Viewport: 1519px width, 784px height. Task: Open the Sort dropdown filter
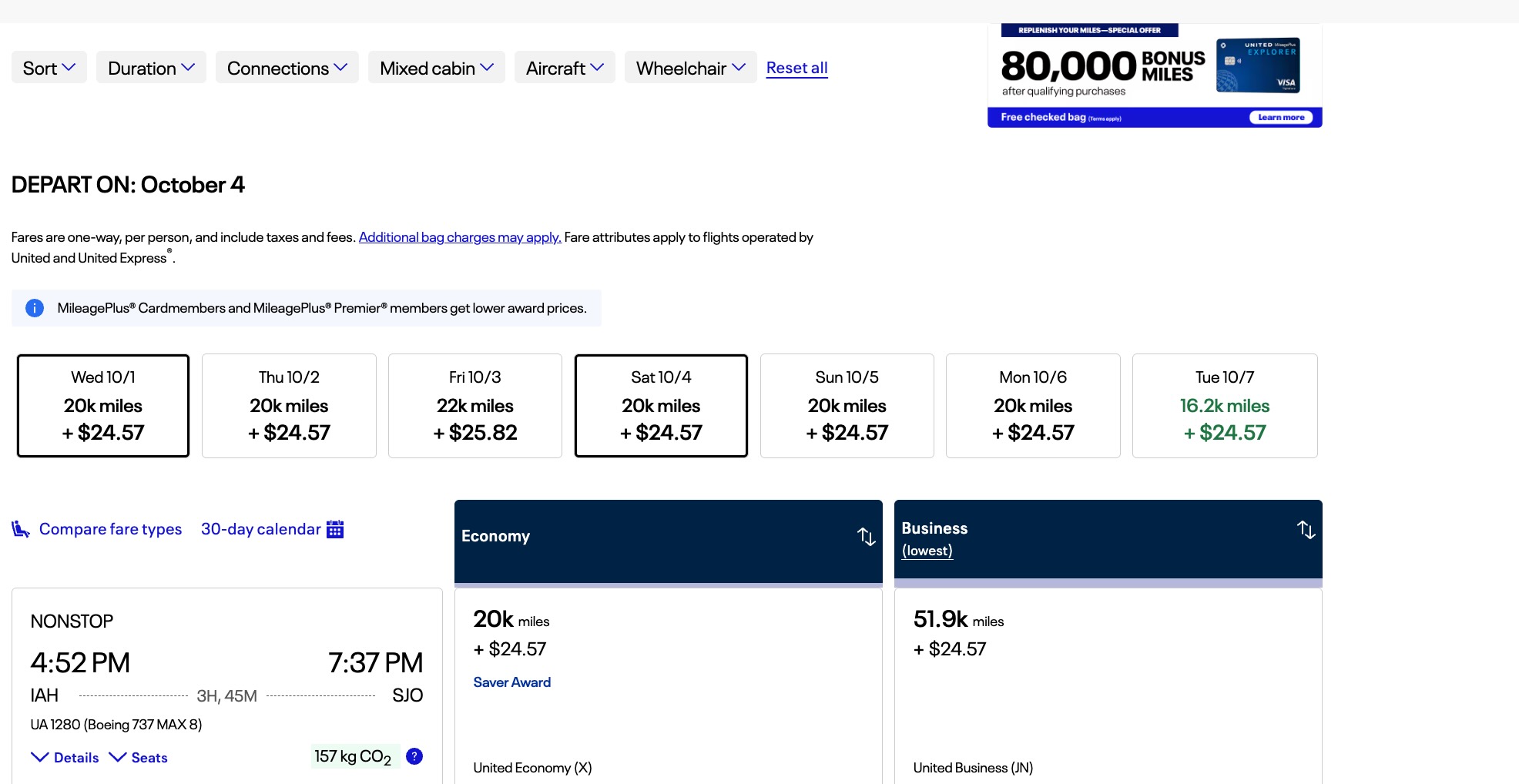(49, 68)
